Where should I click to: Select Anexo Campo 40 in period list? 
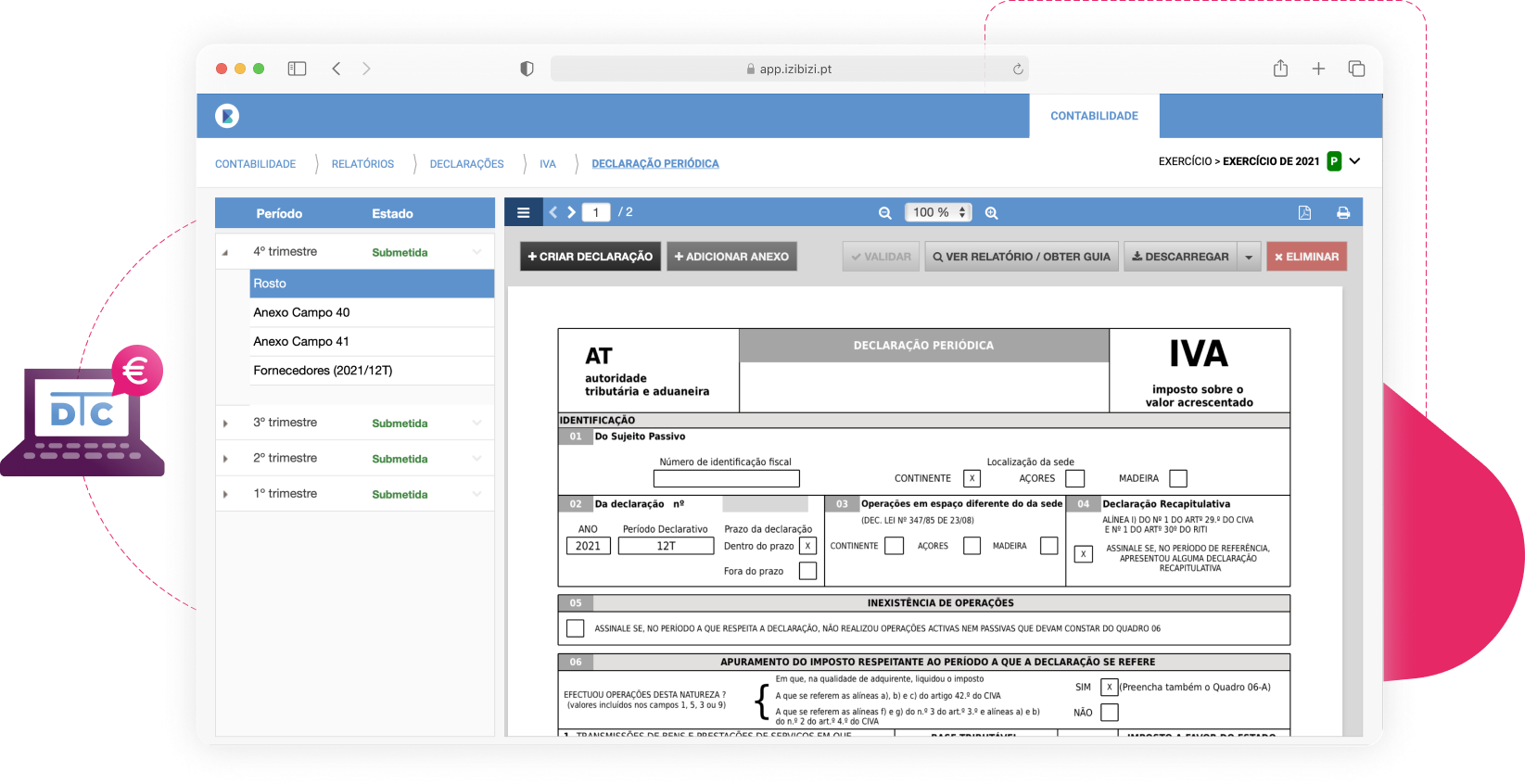point(302,312)
